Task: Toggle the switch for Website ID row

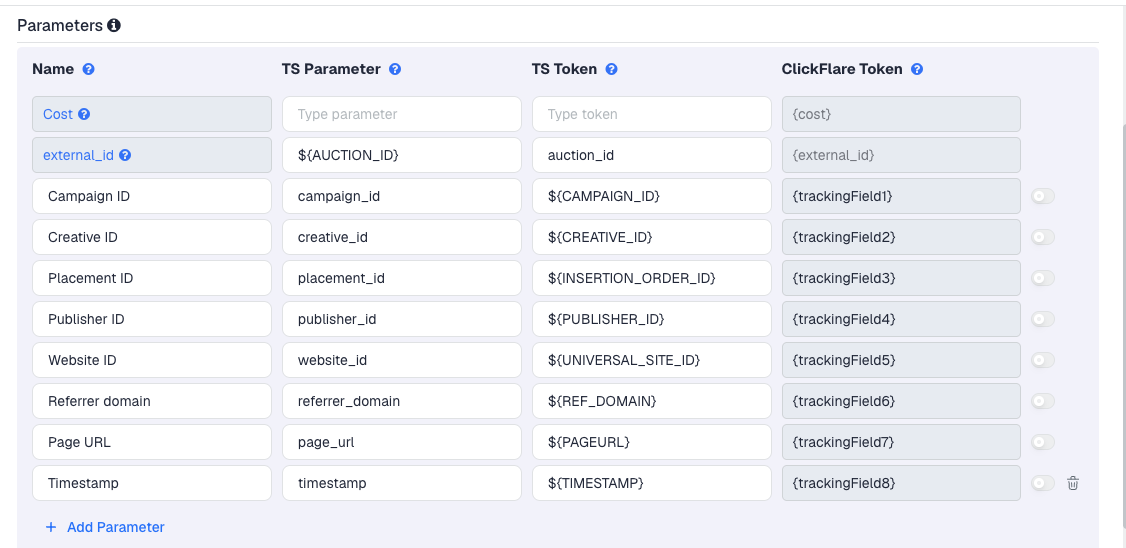Action: 1043,360
